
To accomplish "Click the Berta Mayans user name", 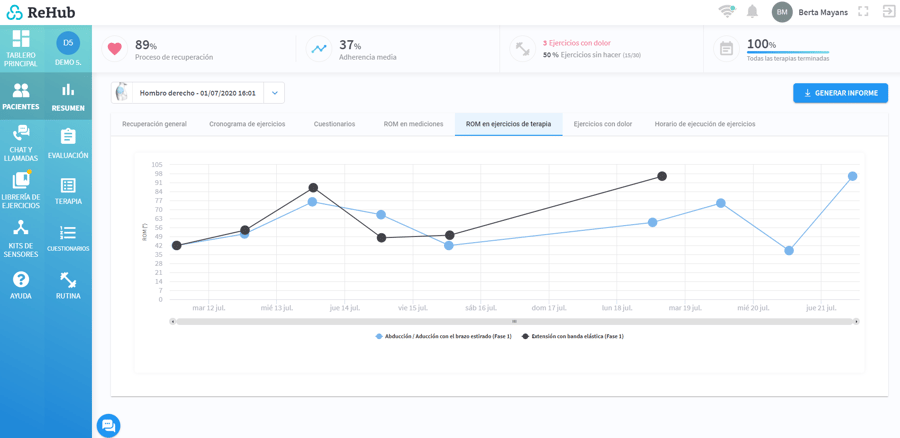I will click(823, 12).
